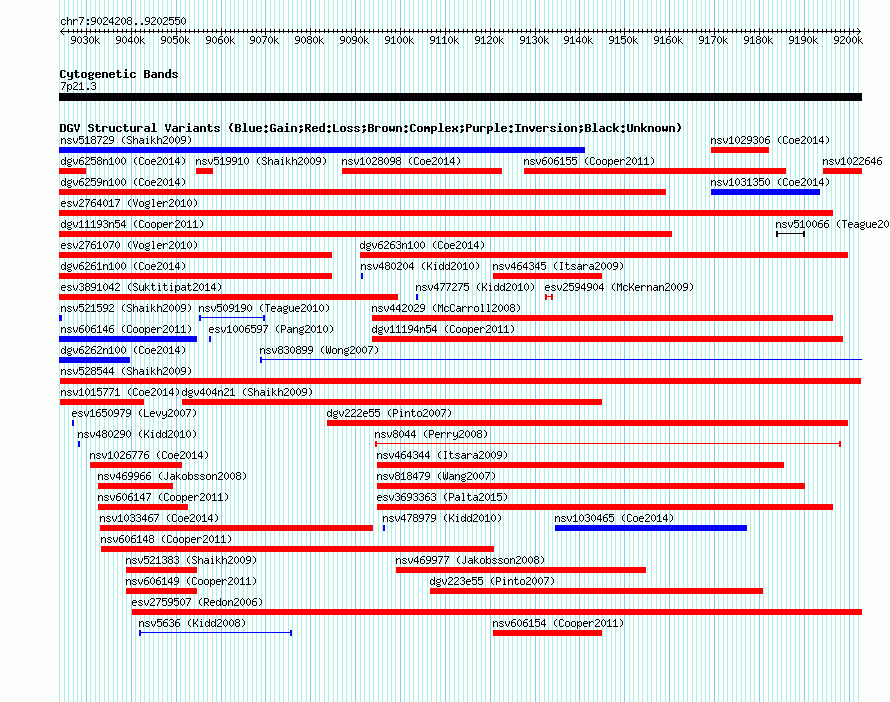Click esv2594904 (McKernan2009) label
Screen dimensions: 890x702
coord(619,287)
